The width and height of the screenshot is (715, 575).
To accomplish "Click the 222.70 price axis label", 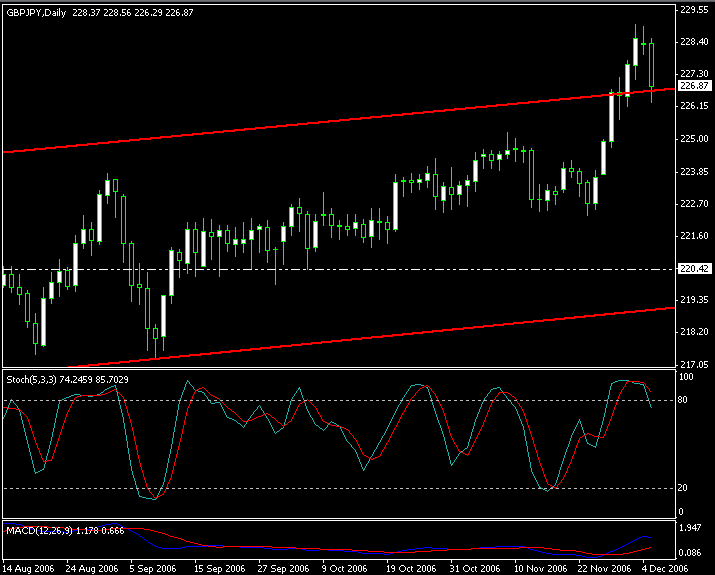I will point(694,203).
